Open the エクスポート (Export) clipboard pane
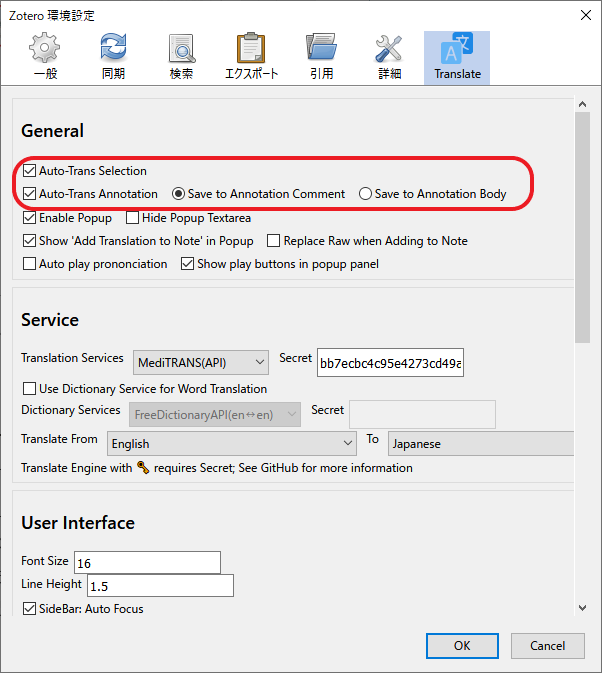 [251, 57]
